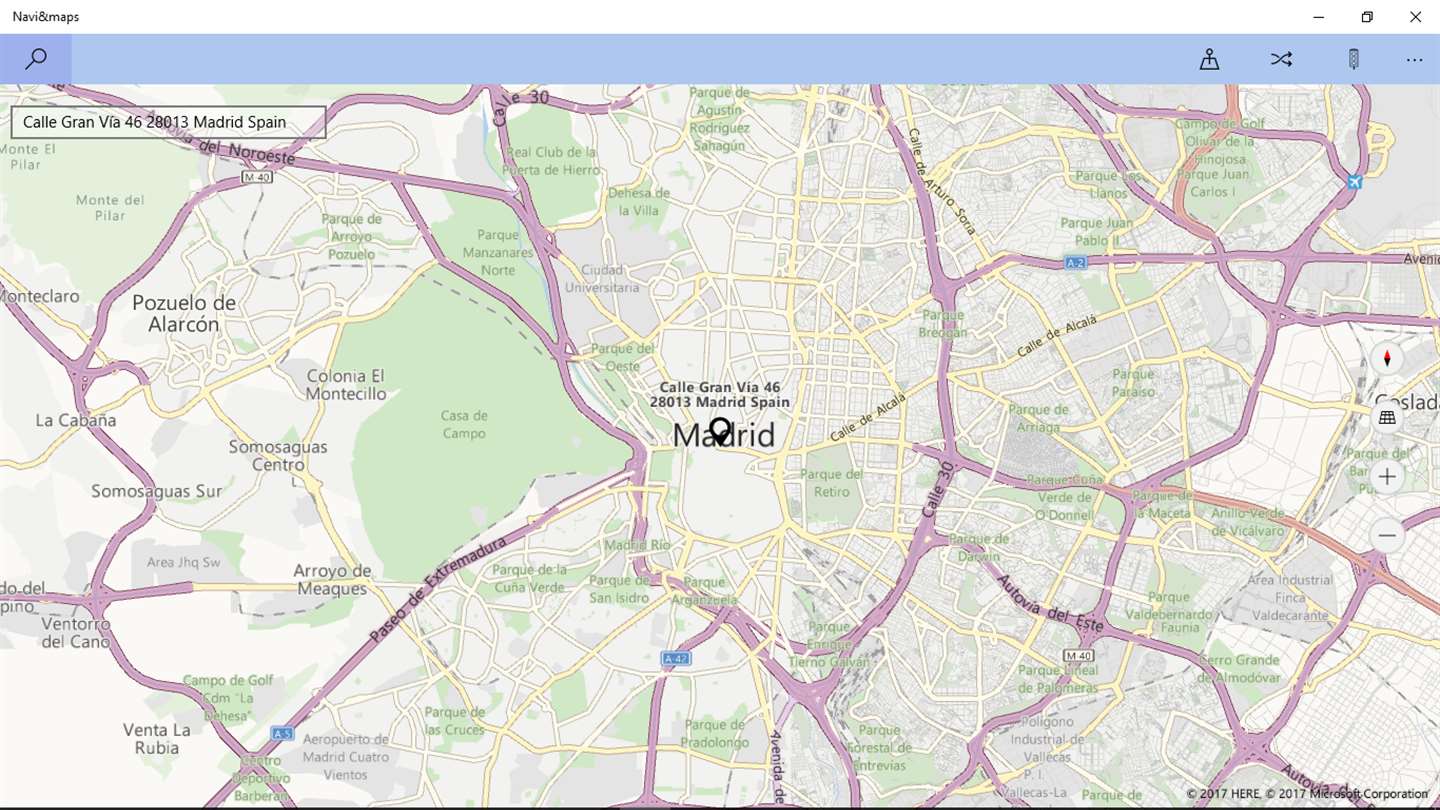Open the three-dots more options menu
The image size is (1440, 810).
pyautogui.click(x=1414, y=60)
